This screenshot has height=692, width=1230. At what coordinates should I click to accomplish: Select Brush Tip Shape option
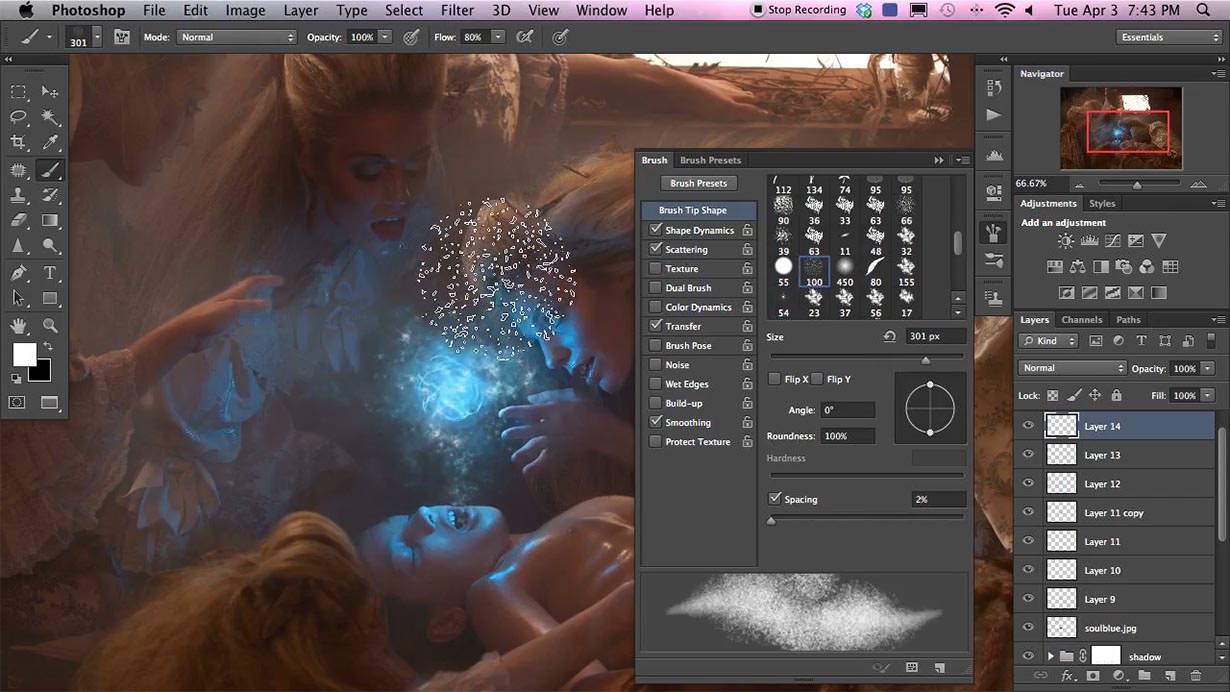(x=692, y=210)
